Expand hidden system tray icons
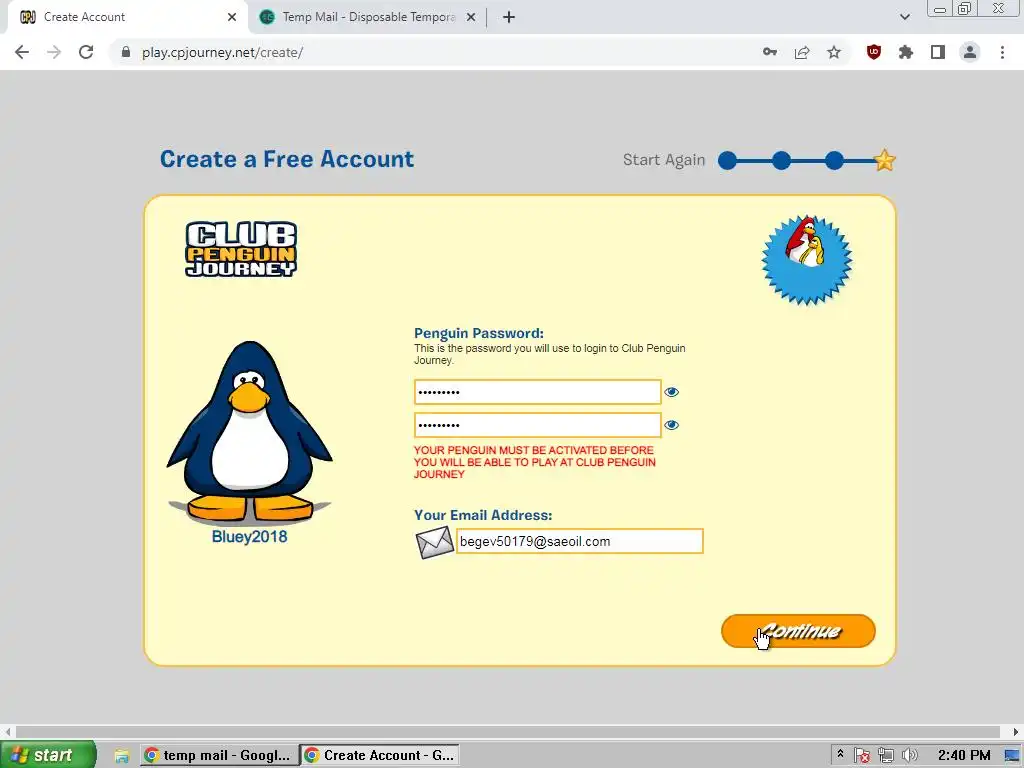The height and width of the screenshot is (768, 1024). 840,755
